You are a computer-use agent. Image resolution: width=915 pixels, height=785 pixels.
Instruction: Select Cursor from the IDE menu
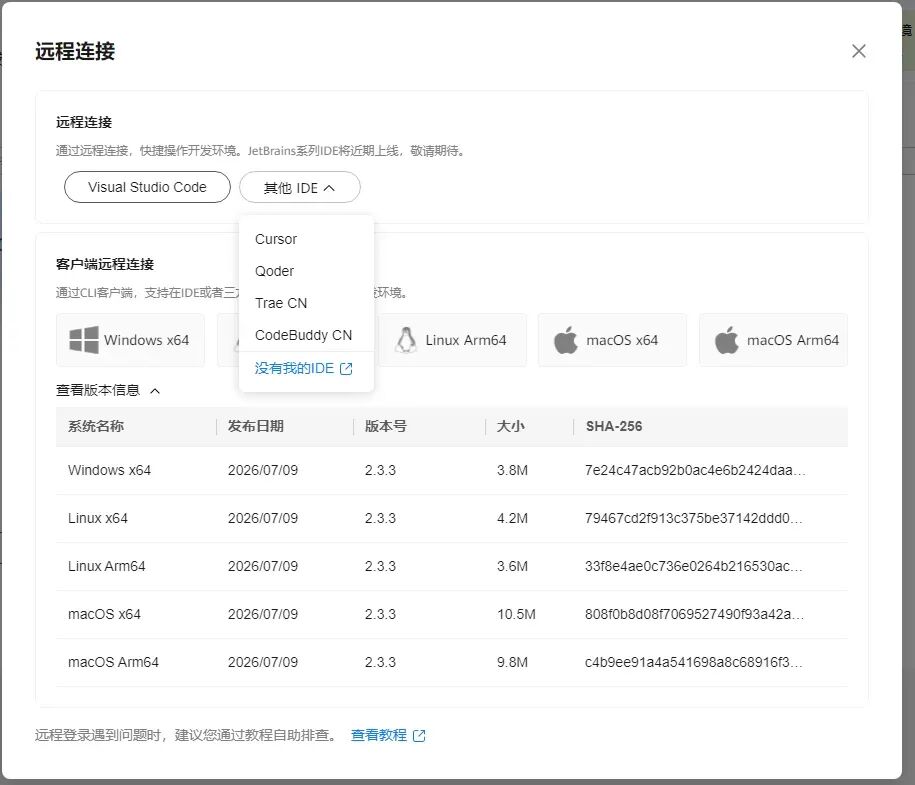coord(276,239)
